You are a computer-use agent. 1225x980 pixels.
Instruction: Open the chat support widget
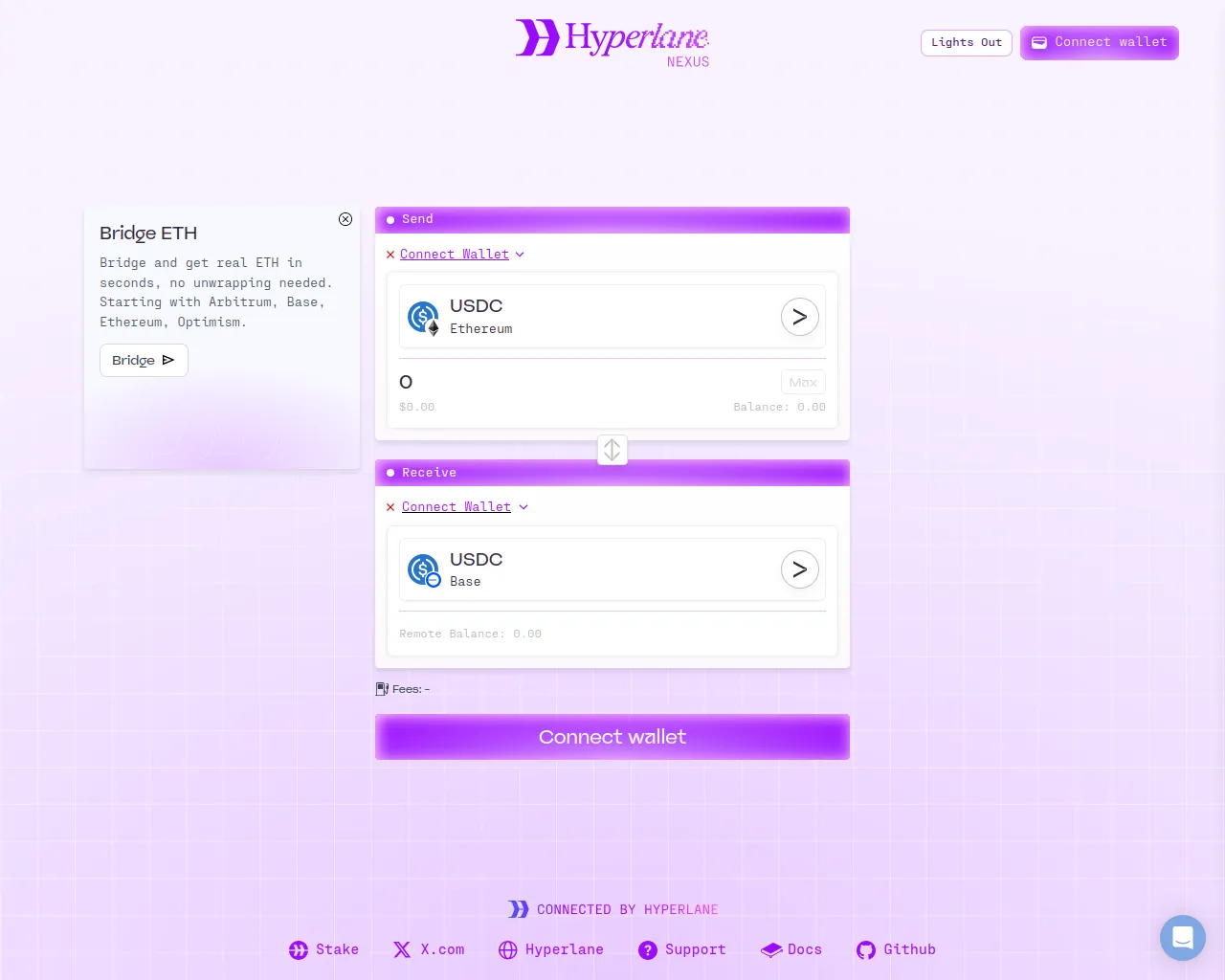pos(1183,938)
